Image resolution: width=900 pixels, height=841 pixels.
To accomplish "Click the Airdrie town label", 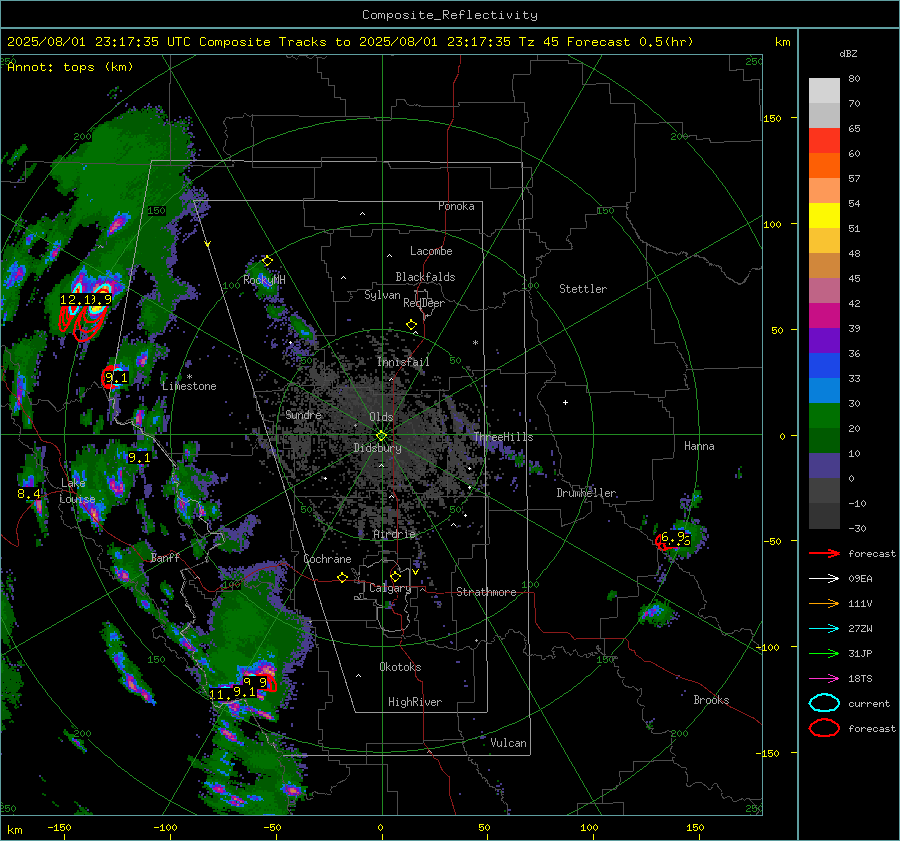I will pyautogui.click(x=394, y=534).
